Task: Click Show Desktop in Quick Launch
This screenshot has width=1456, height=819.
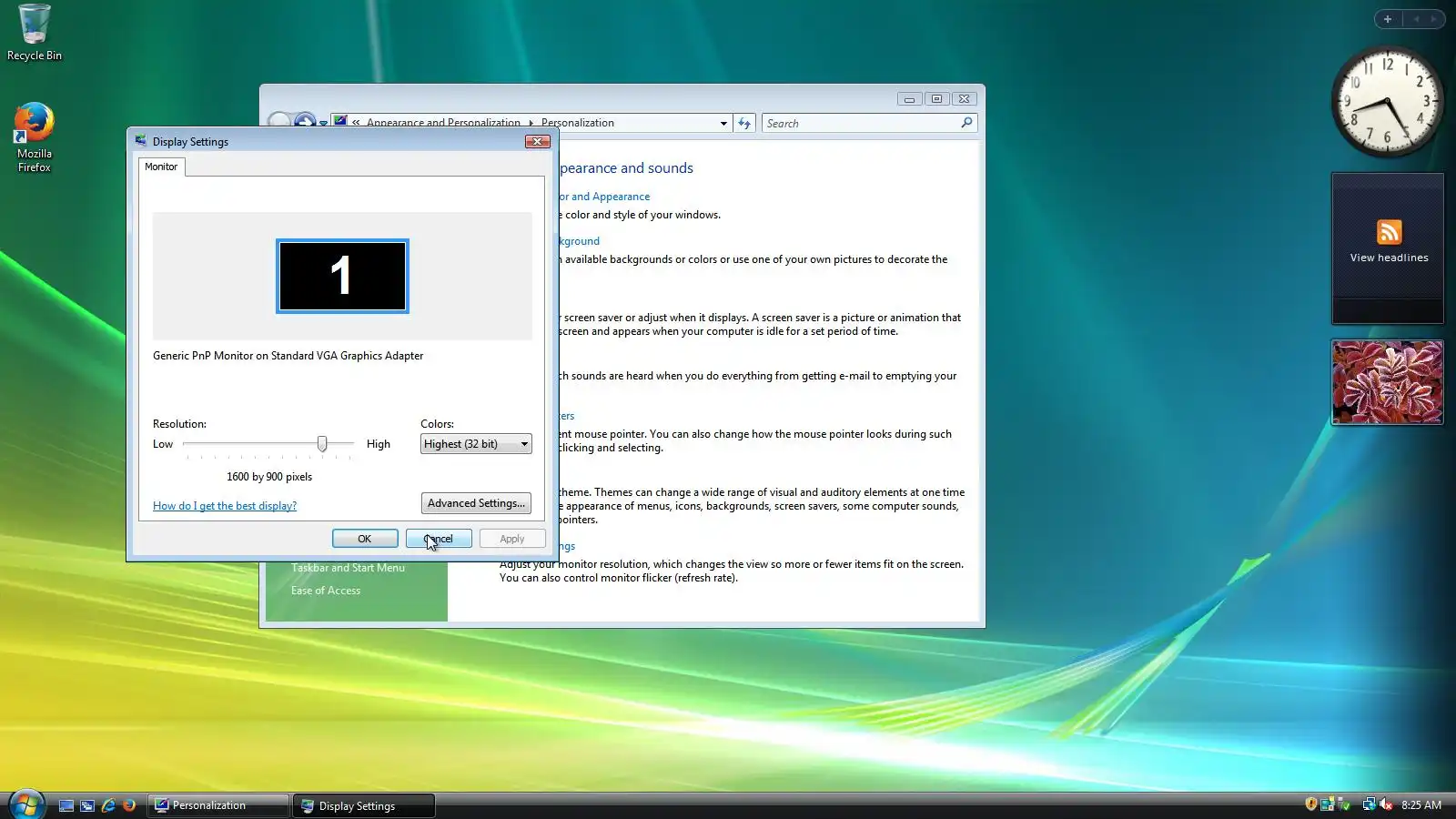Action: pyautogui.click(x=66, y=805)
